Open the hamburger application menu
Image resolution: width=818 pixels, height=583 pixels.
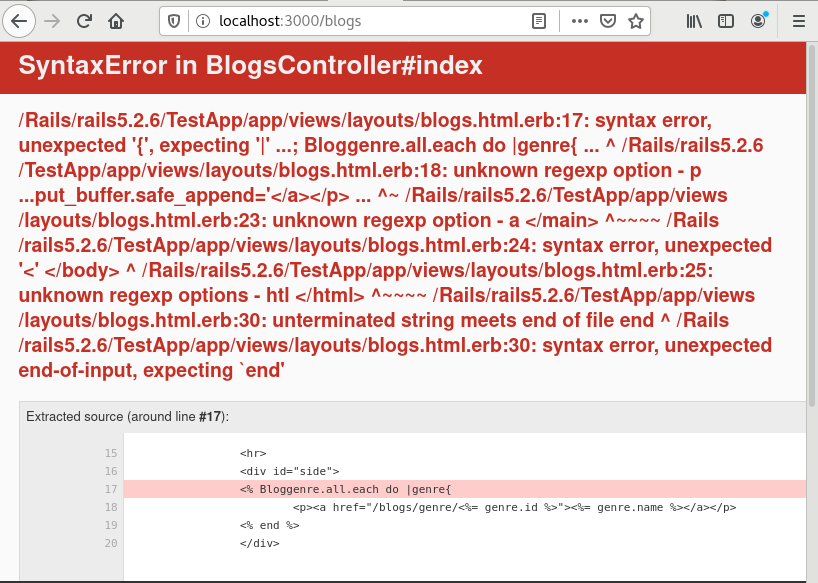[x=799, y=21]
